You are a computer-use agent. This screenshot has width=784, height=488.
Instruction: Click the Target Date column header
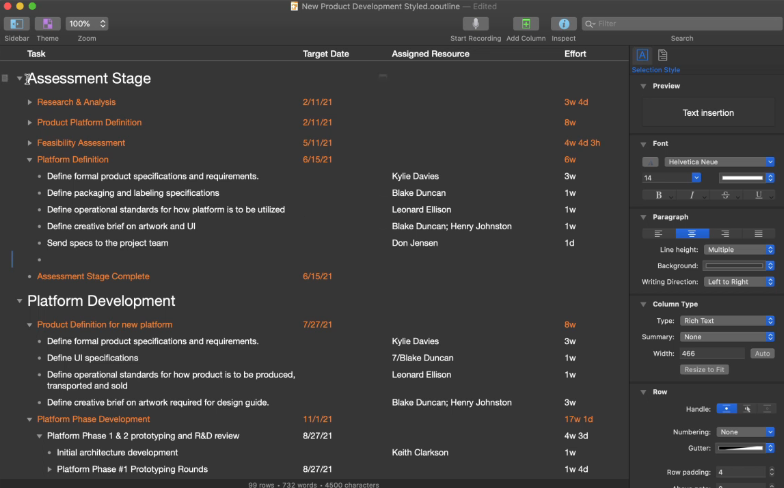pyautogui.click(x=326, y=54)
